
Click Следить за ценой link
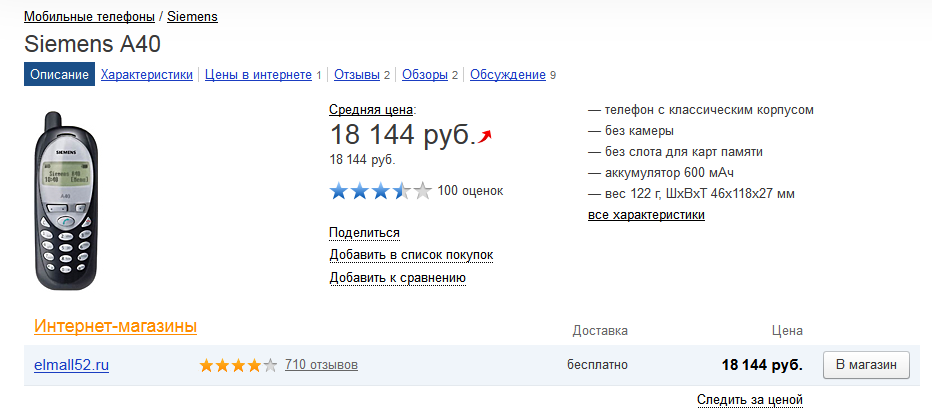click(750, 399)
